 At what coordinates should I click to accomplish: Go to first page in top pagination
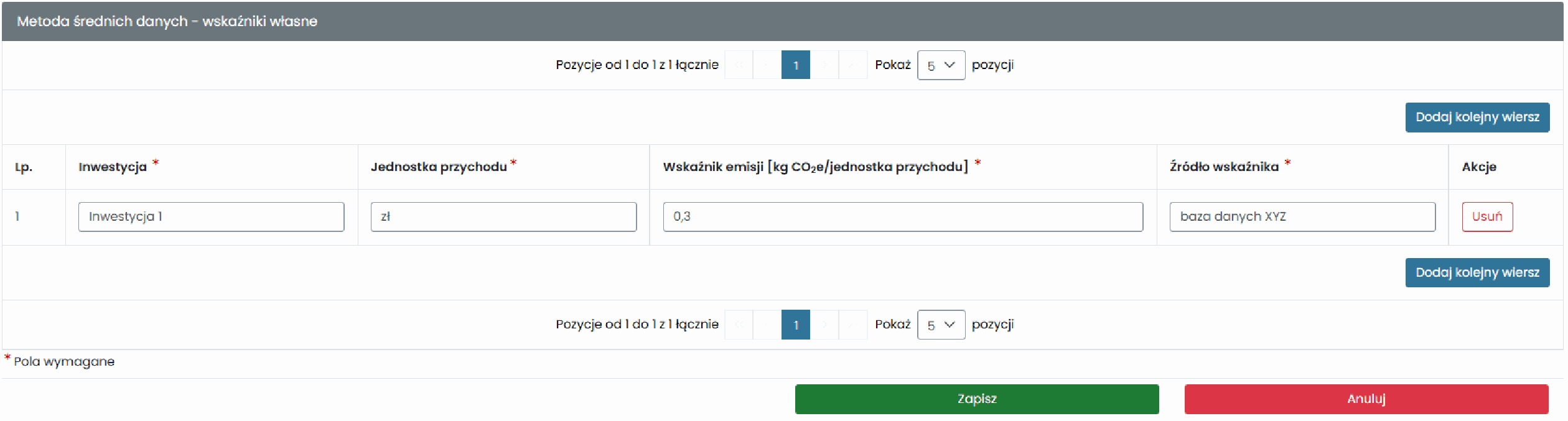[x=739, y=65]
